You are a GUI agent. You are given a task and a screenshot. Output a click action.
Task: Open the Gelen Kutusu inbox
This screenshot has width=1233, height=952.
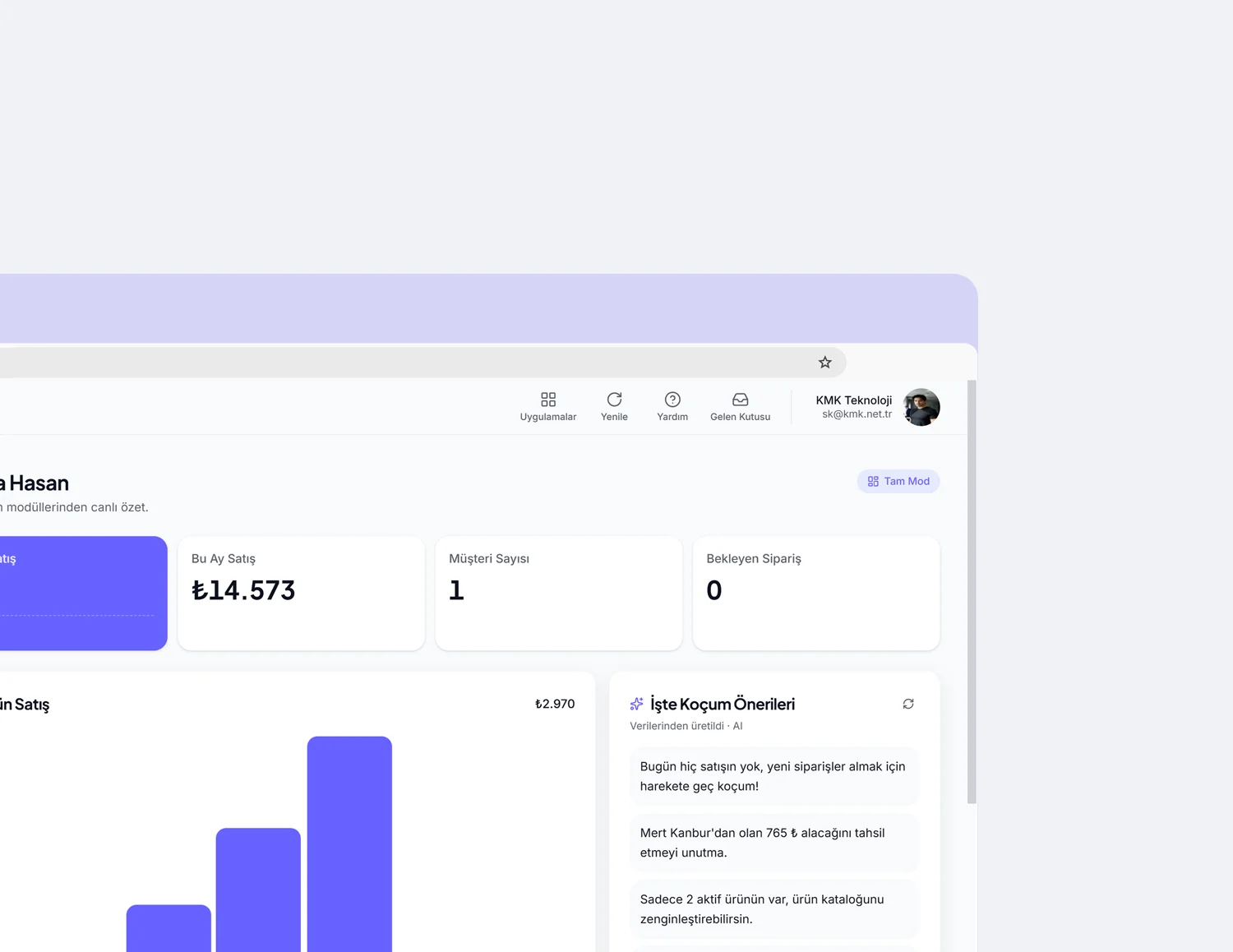click(741, 407)
